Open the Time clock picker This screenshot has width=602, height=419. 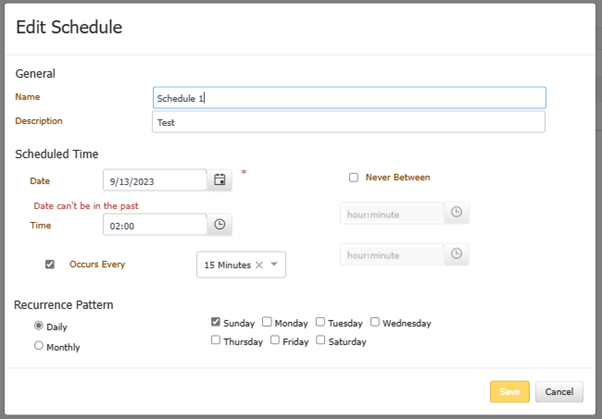(x=220, y=224)
